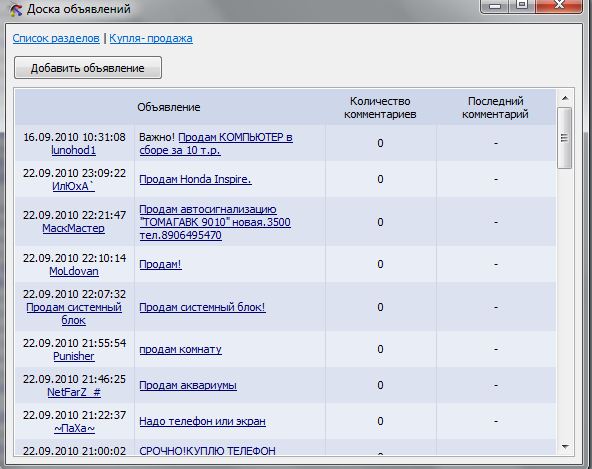The image size is (592, 469).
Task: View the МаскМастер user profile
Action: click(74, 228)
